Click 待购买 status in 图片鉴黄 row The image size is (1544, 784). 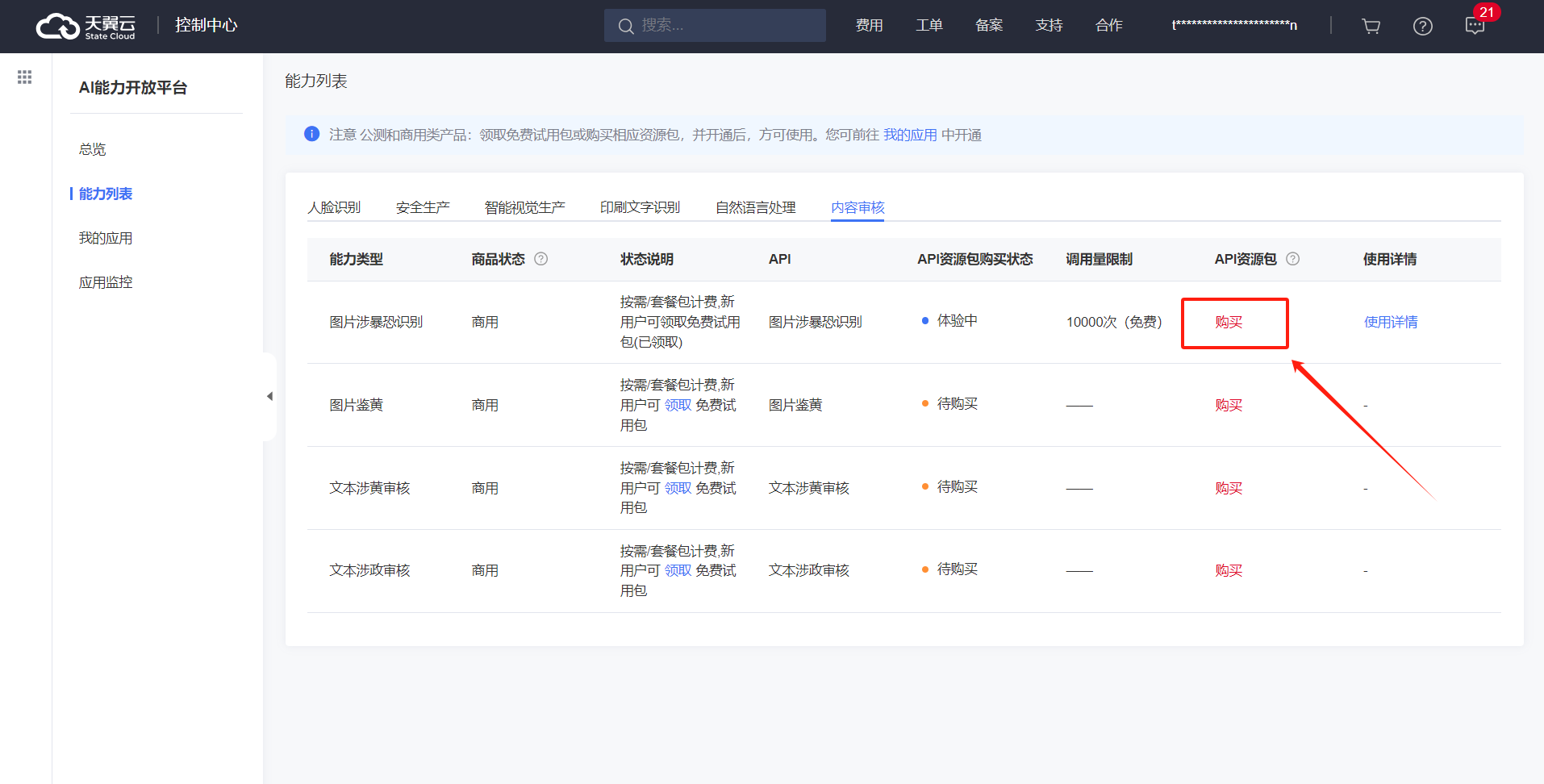957,403
